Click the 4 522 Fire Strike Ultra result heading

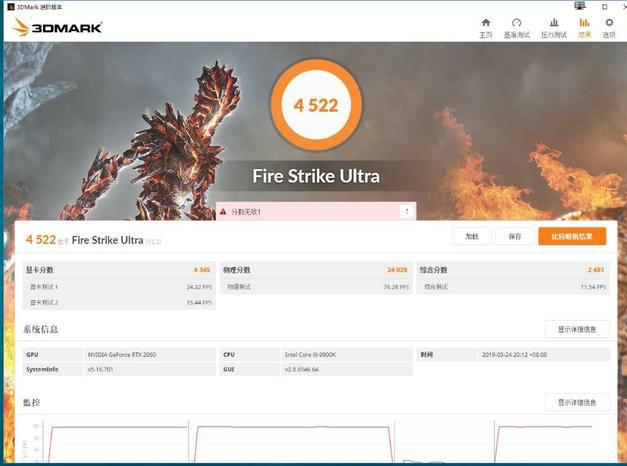(x=93, y=240)
